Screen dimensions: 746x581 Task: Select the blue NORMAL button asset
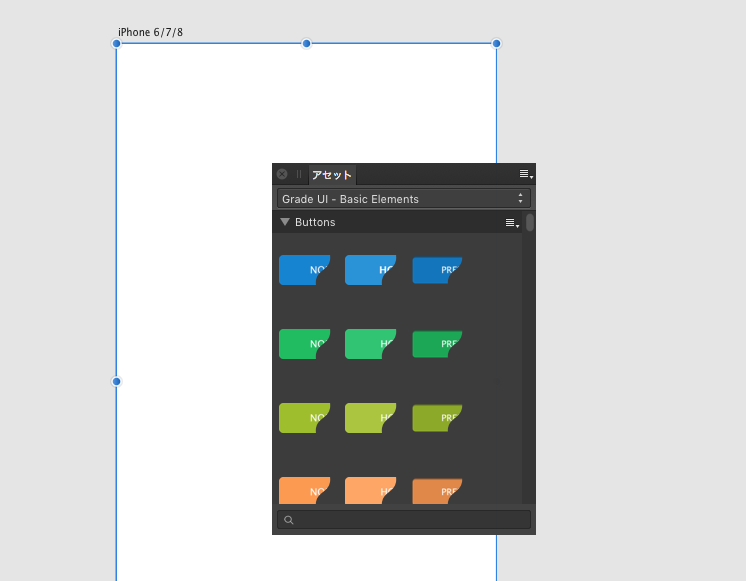tap(304, 270)
